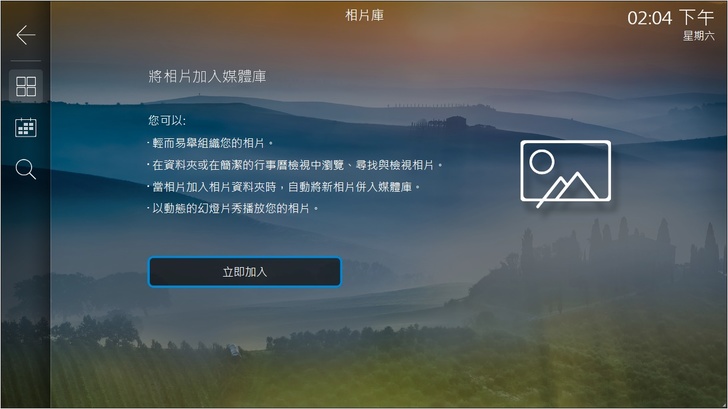Click the 以動態的幻燈片秀播放您的相片 bullet

[x=233, y=208]
